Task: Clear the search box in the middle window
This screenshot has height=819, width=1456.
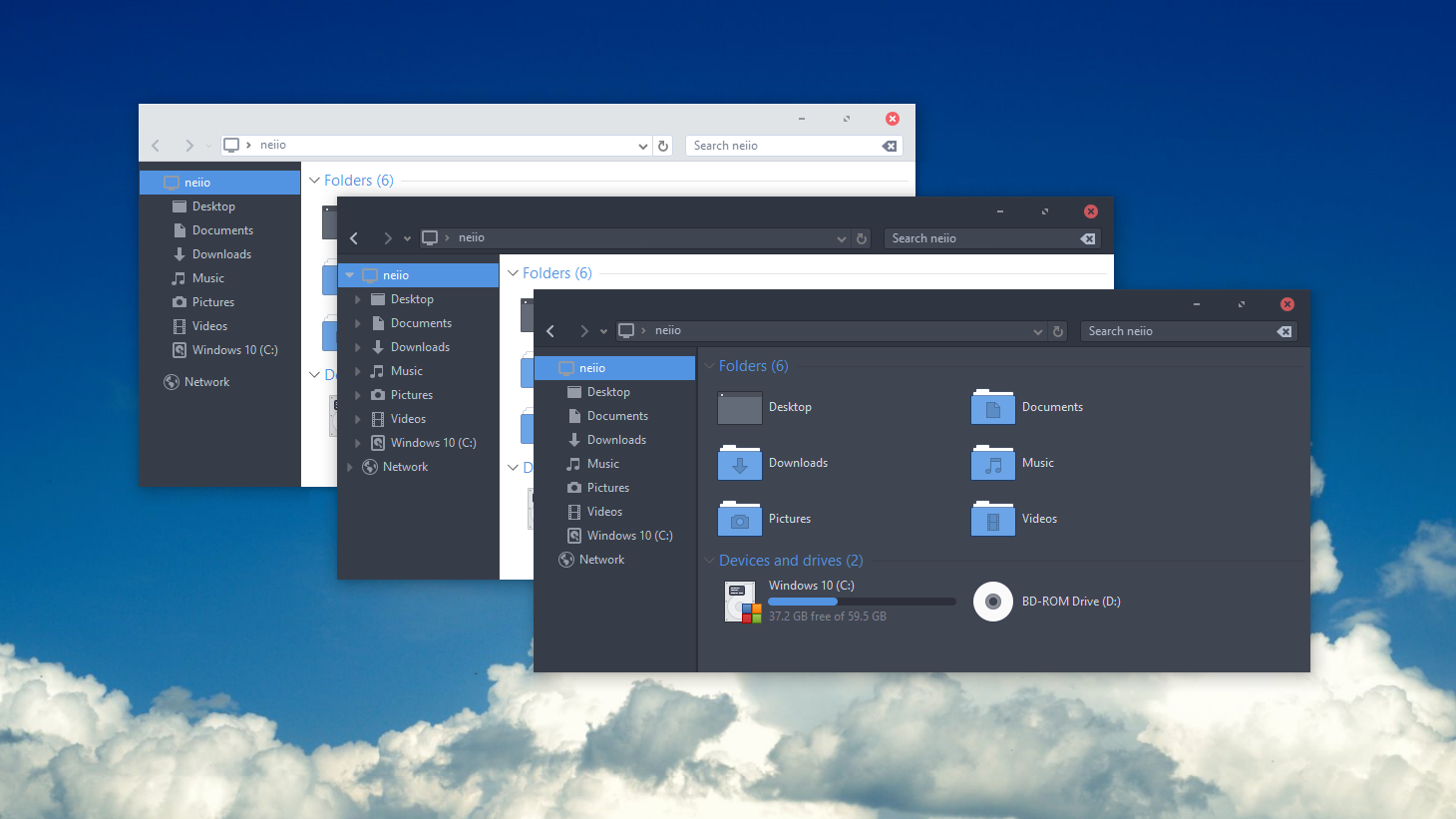Action: click(1088, 238)
